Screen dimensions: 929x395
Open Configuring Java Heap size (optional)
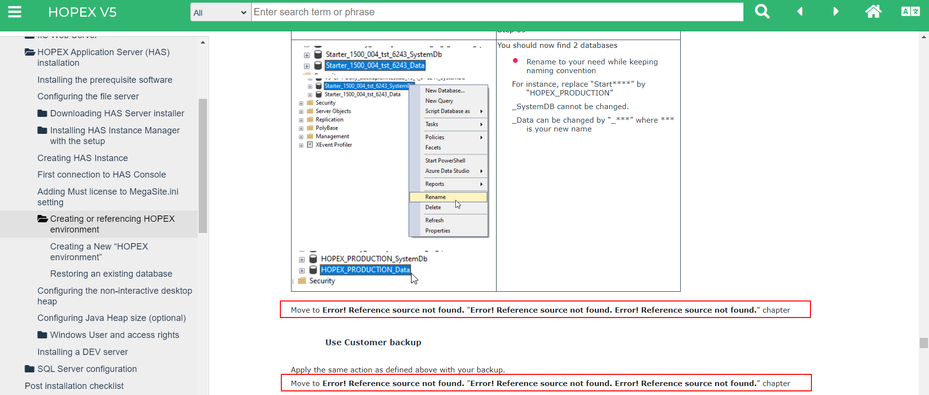[111, 318]
